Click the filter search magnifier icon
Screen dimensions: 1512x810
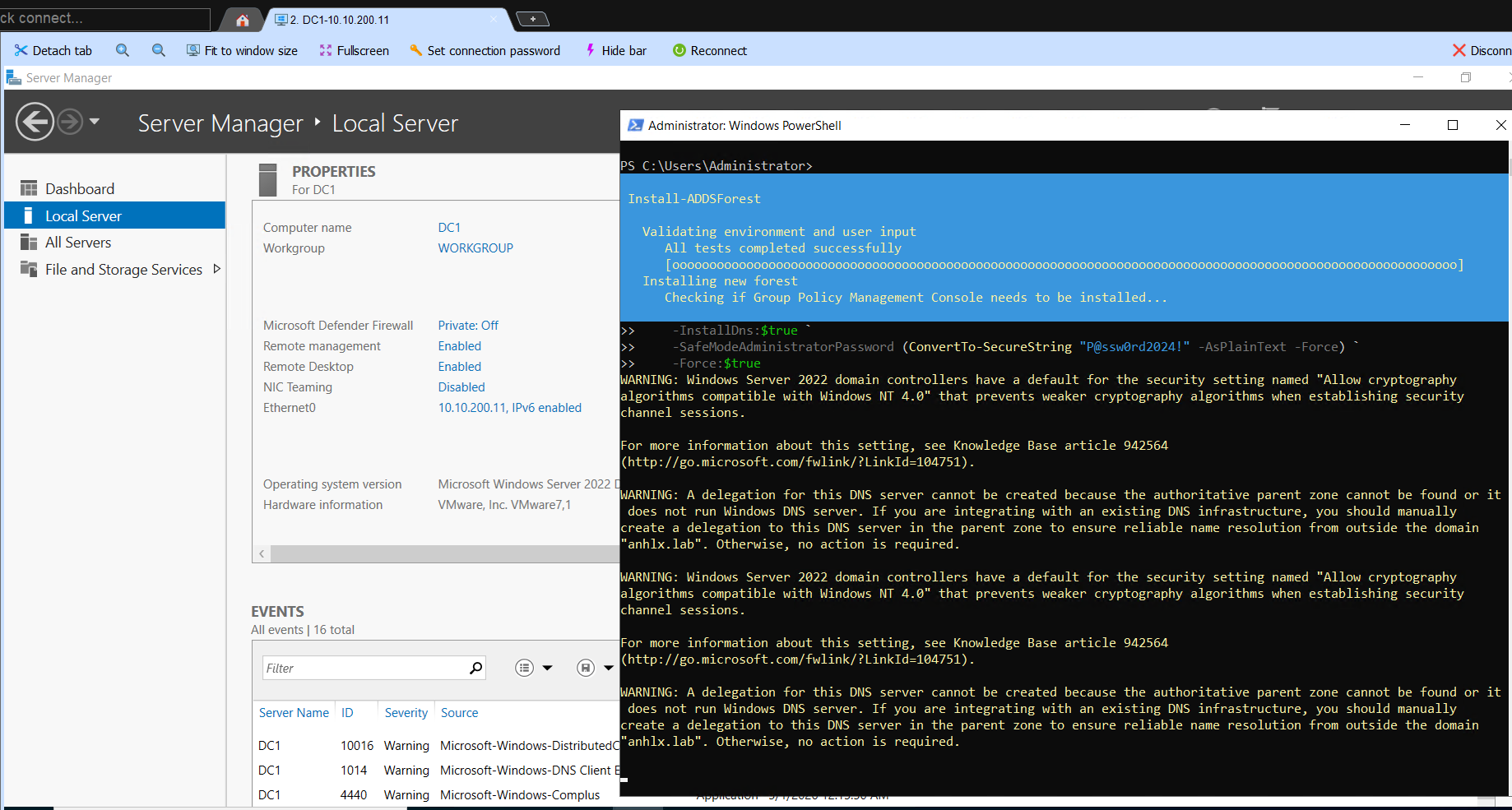point(475,668)
